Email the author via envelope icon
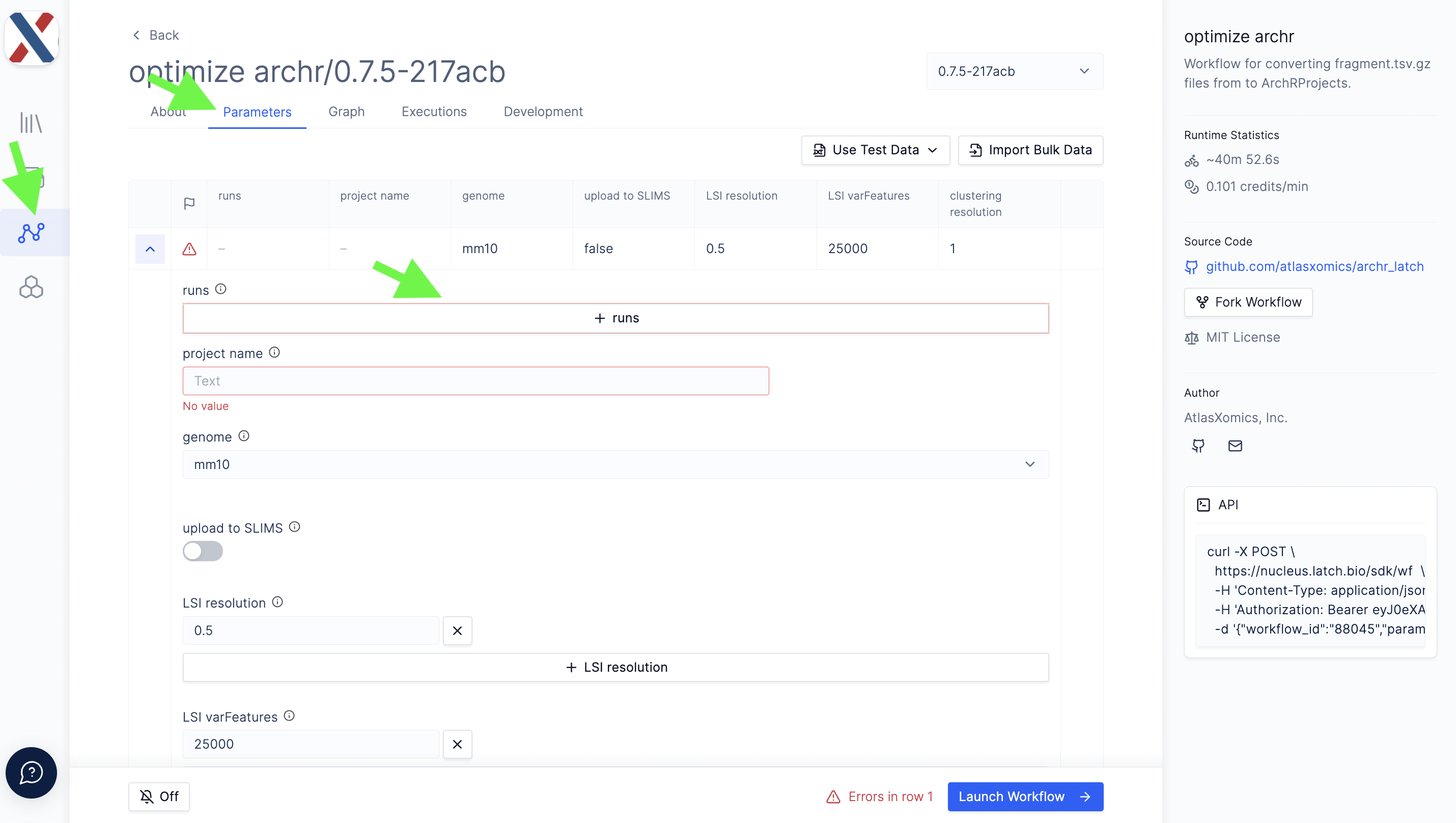This screenshot has width=1456, height=823. (x=1235, y=446)
